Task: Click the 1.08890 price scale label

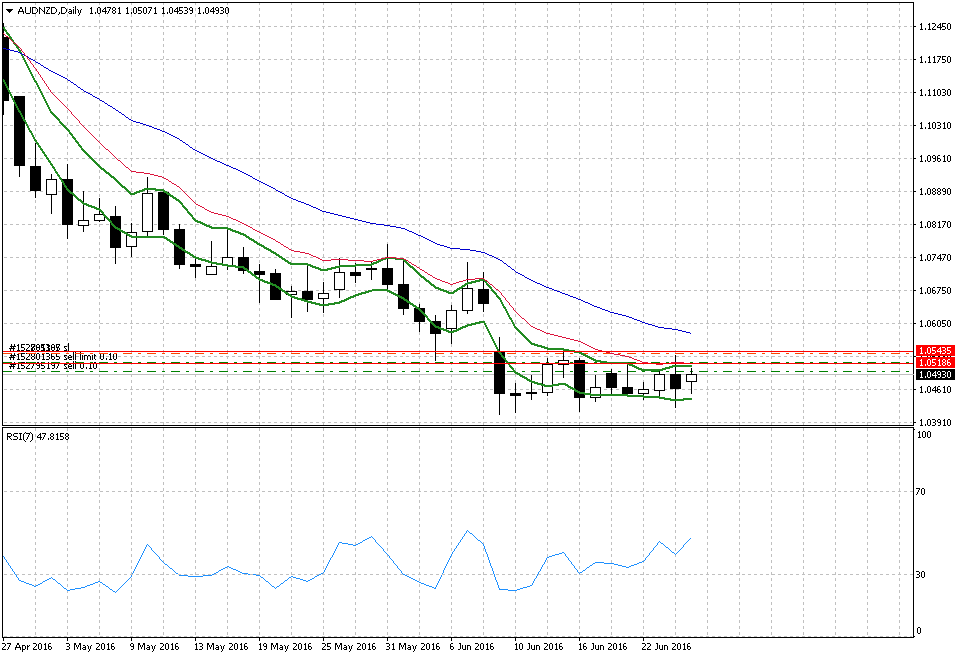Action: click(x=935, y=191)
